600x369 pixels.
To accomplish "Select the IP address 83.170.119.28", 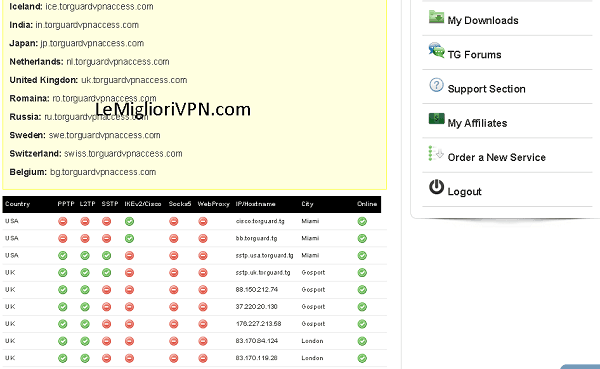I will pos(256,358).
